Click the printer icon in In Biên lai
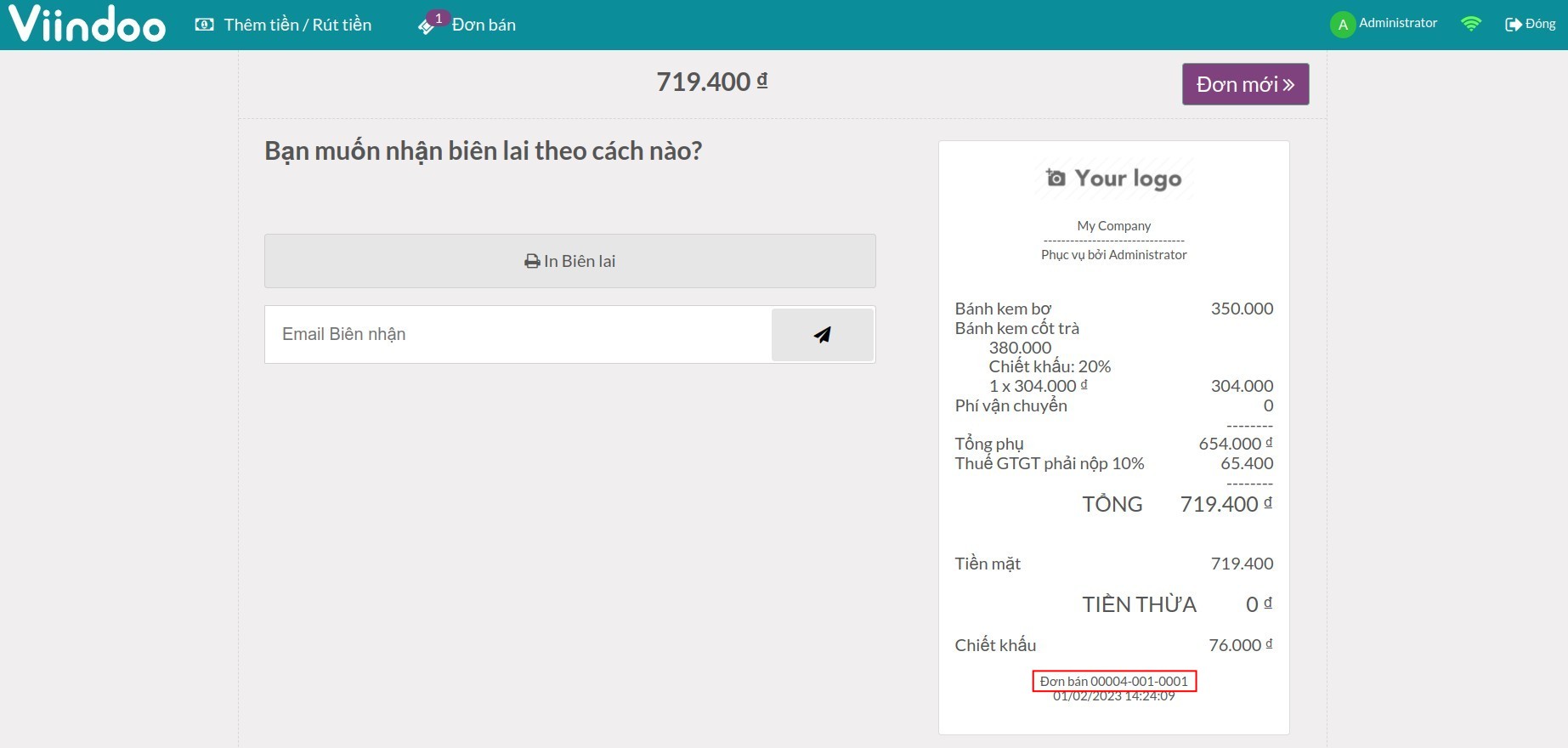The image size is (1568, 748). coord(532,262)
